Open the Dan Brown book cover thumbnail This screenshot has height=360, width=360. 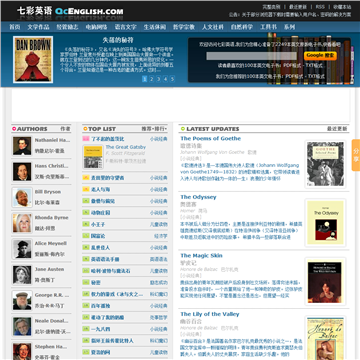(x=33, y=59)
